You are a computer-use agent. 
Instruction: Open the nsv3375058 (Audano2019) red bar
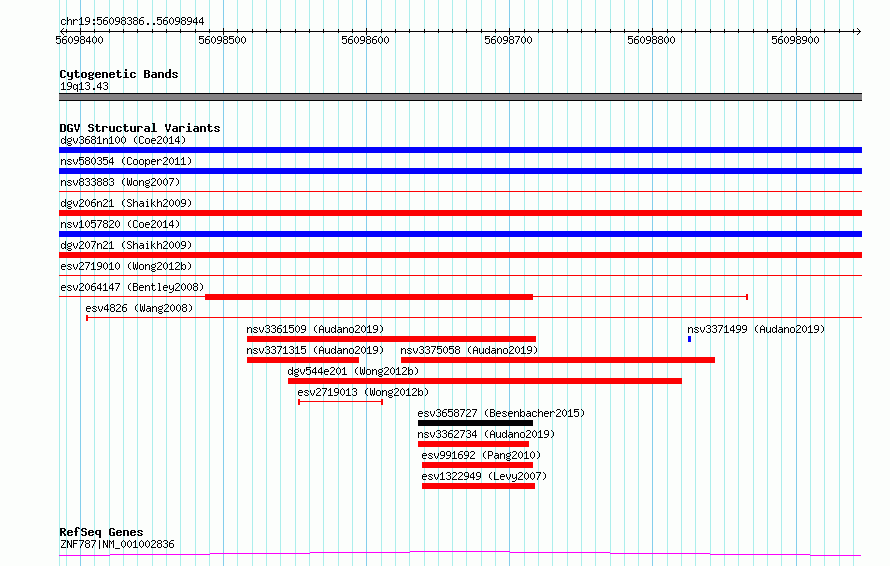pyautogui.click(x=557, y=360)
